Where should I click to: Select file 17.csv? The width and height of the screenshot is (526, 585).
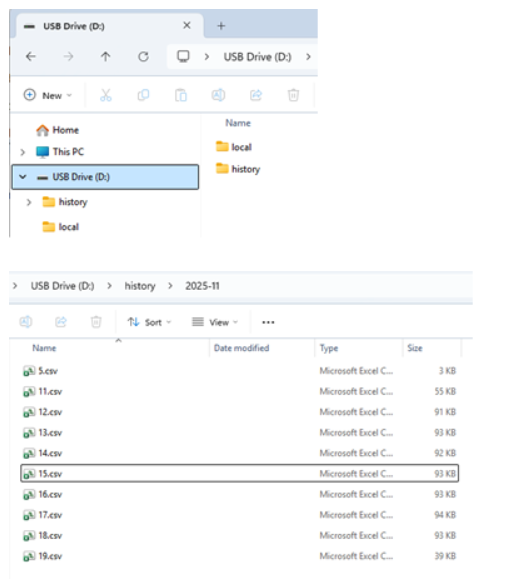(x=239, y=515)
